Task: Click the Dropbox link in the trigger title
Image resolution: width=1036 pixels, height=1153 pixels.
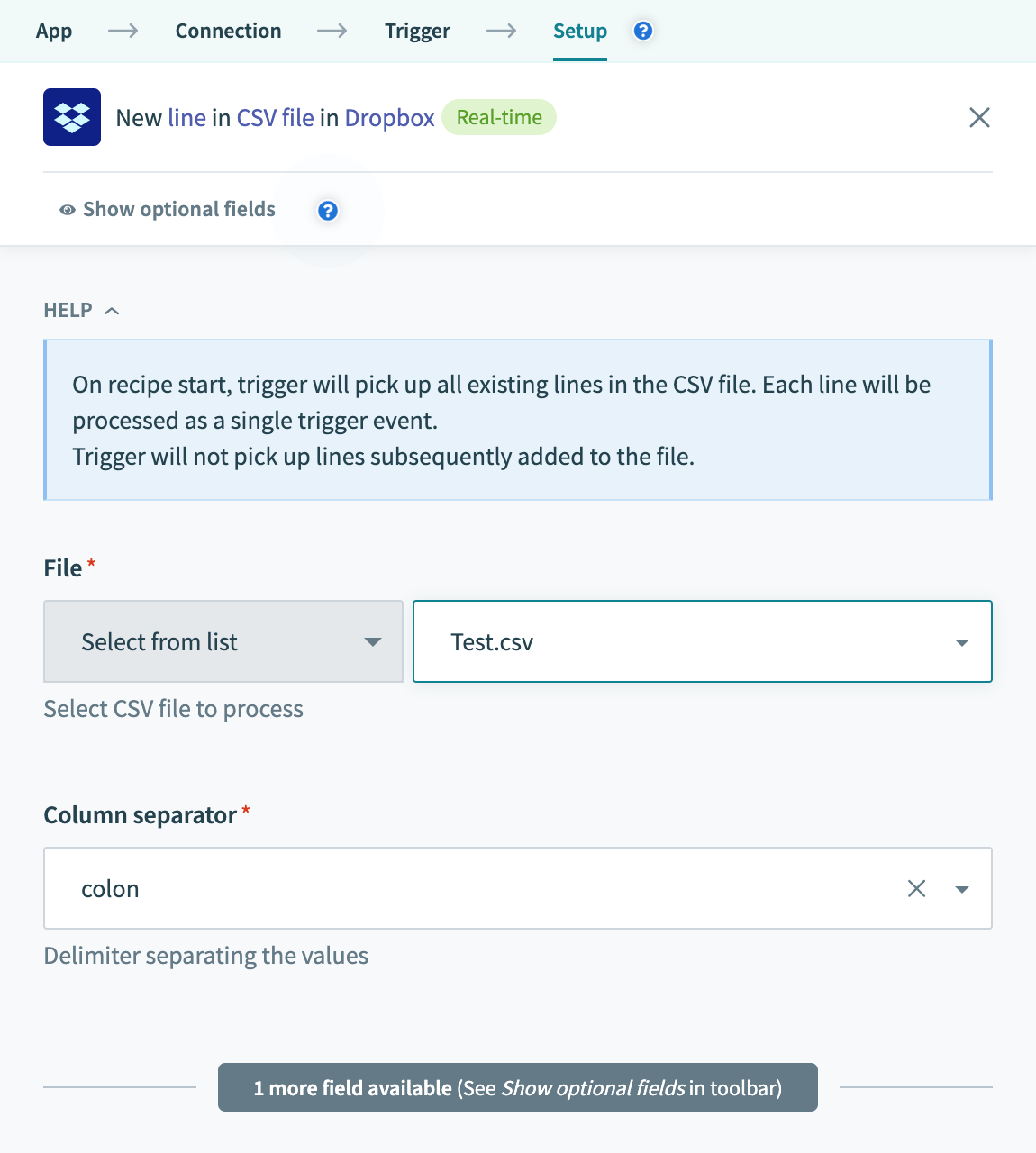Action: click(x=388, y=117)
